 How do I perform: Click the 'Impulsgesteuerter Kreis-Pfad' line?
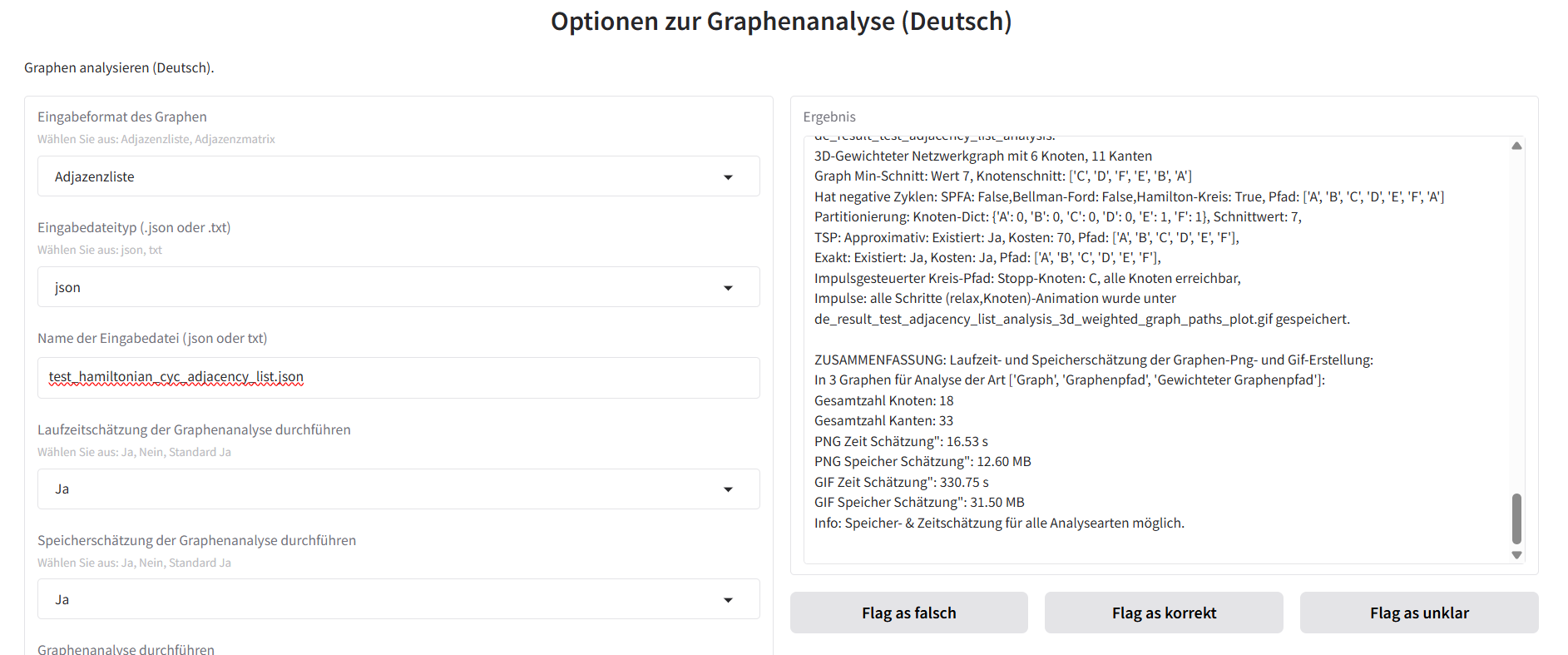(1027, 278)
